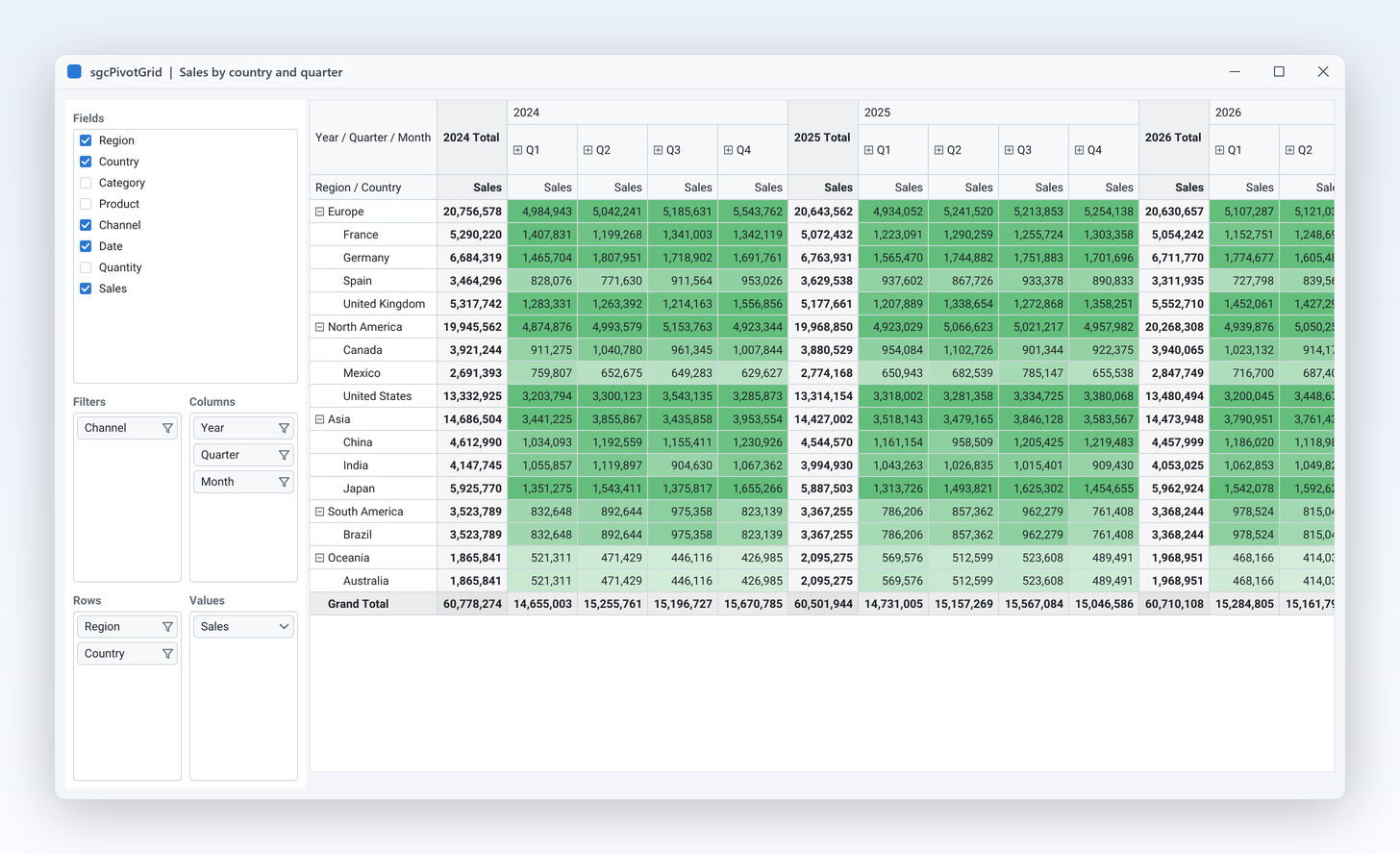Uncheck the Country field checkbox
The height and width of the screenshot is (854, 1400).
pyautogui.click(x=86, y=162)
